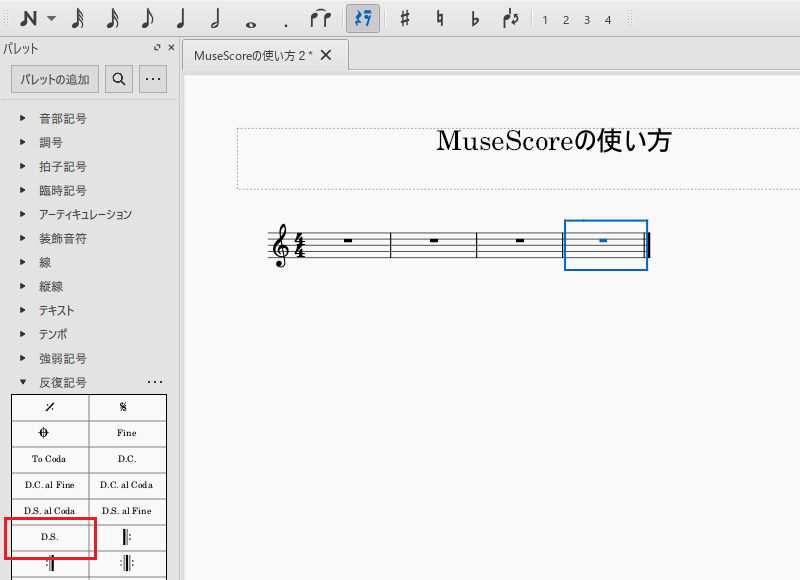
Task: Expand 拍子記号 palette
Action: (x=22, y=166)
